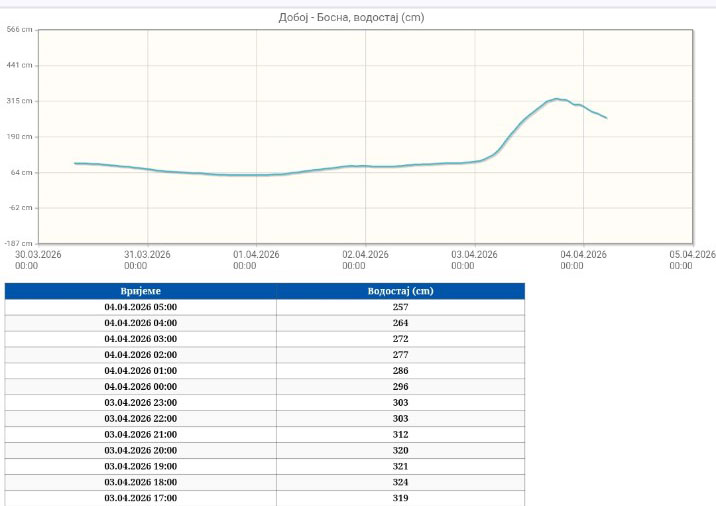Click the 05.04.2026 x-axis date label

[x=692, y=260]
